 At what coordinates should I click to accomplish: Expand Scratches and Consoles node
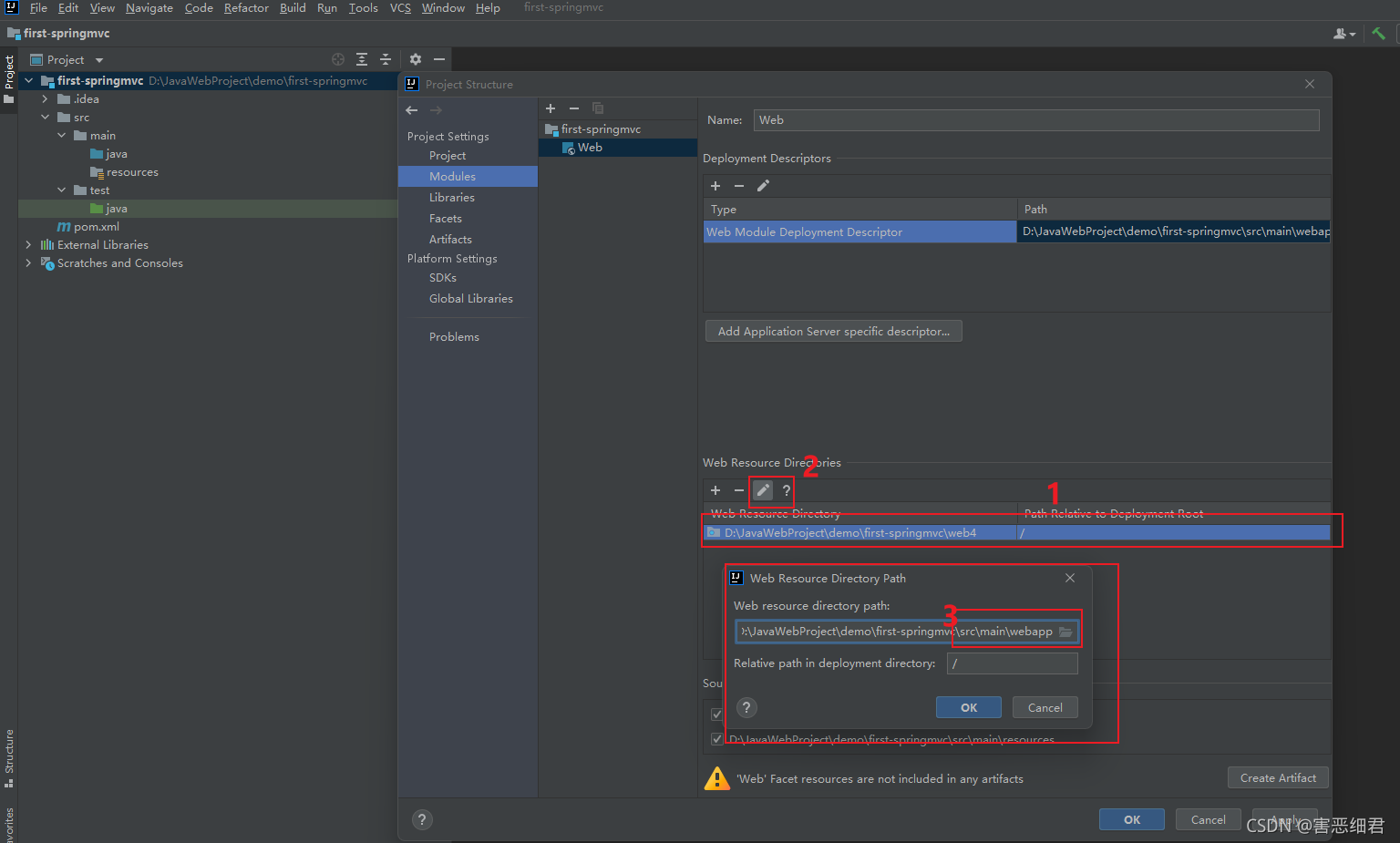click(x=28, y=263)
